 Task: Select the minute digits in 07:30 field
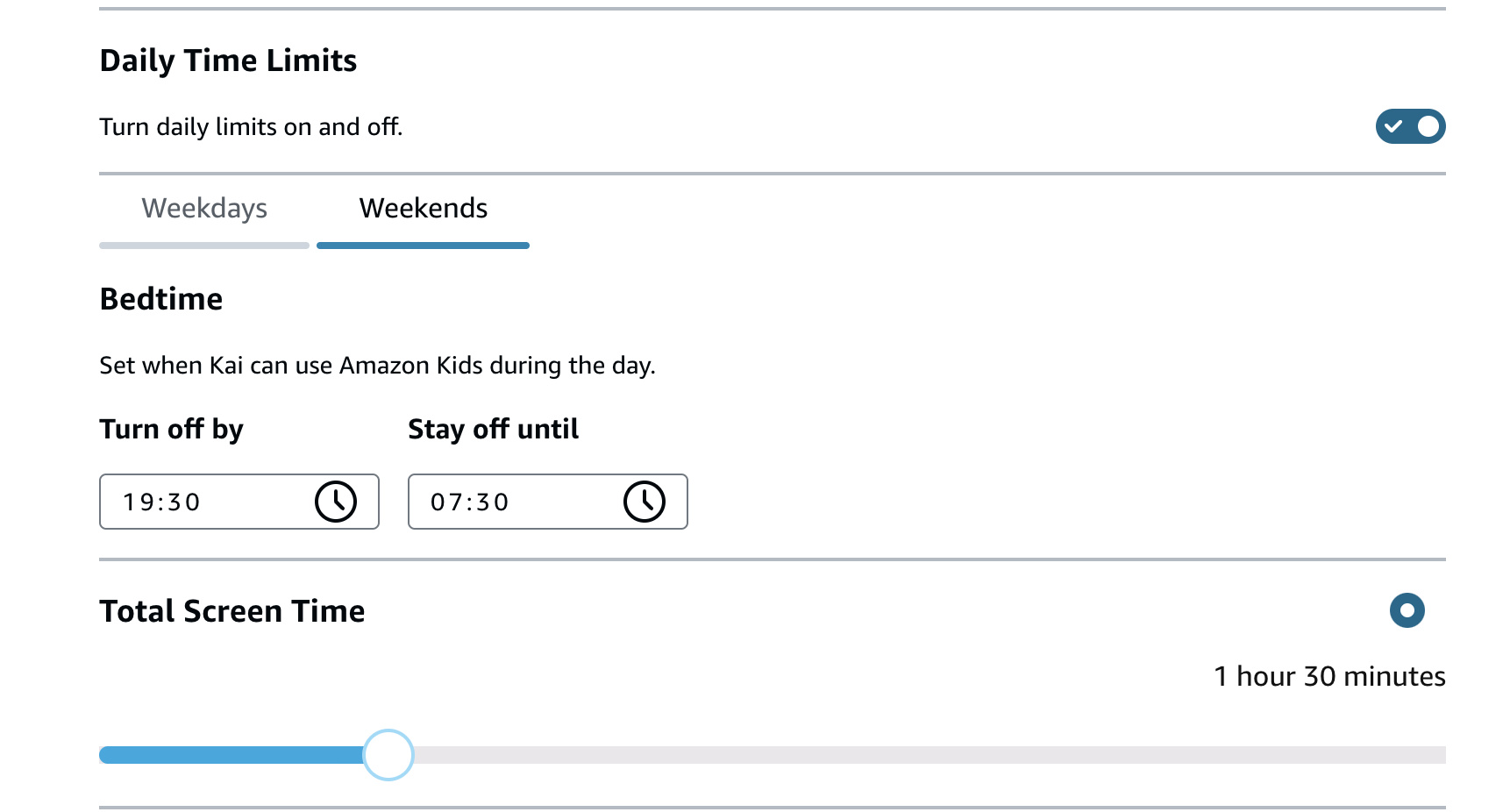pos(493,502)
